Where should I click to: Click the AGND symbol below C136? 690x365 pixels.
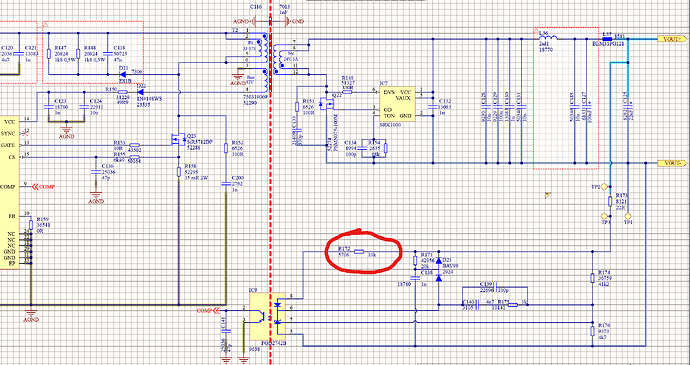coord(96,197)
